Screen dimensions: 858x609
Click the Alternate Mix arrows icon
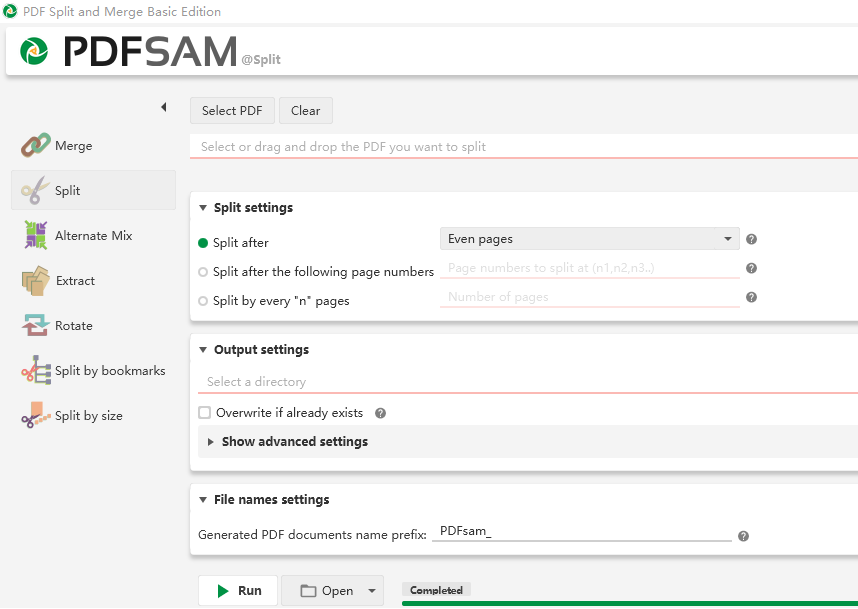pyautogui.click(x=36, y=235)
